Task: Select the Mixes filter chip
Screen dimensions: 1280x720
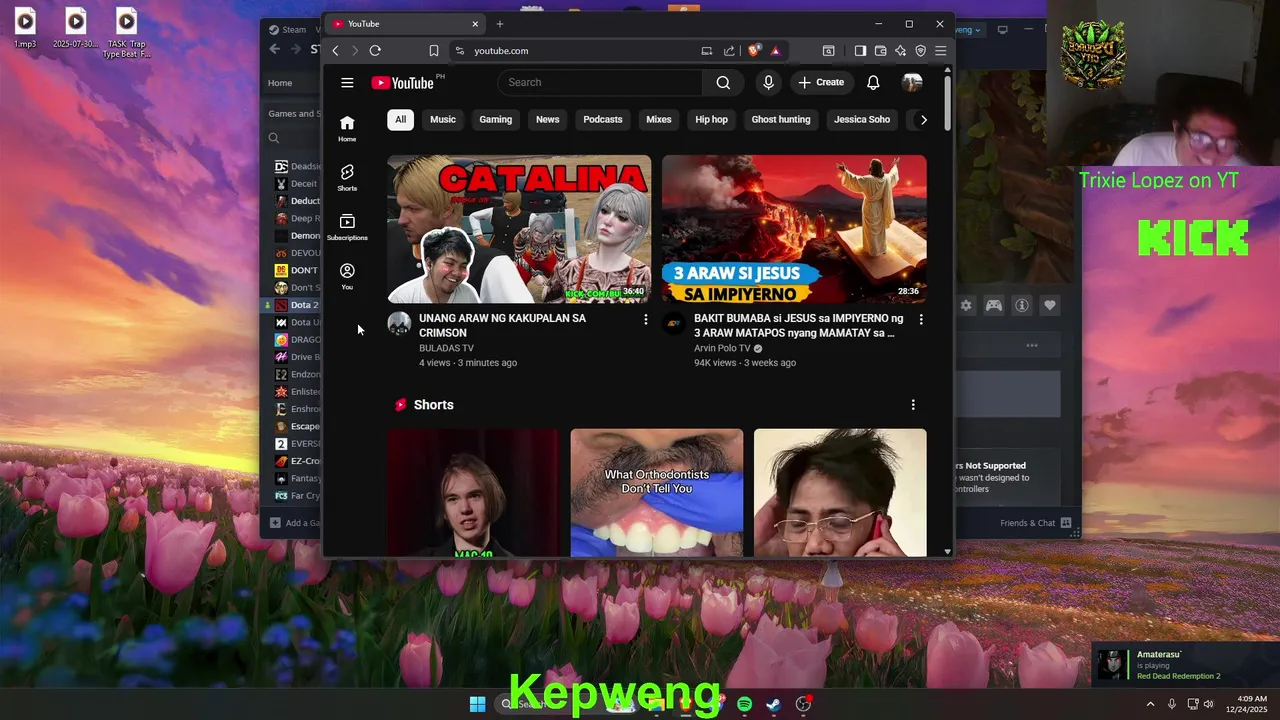Action: click(x=659, y=120)
